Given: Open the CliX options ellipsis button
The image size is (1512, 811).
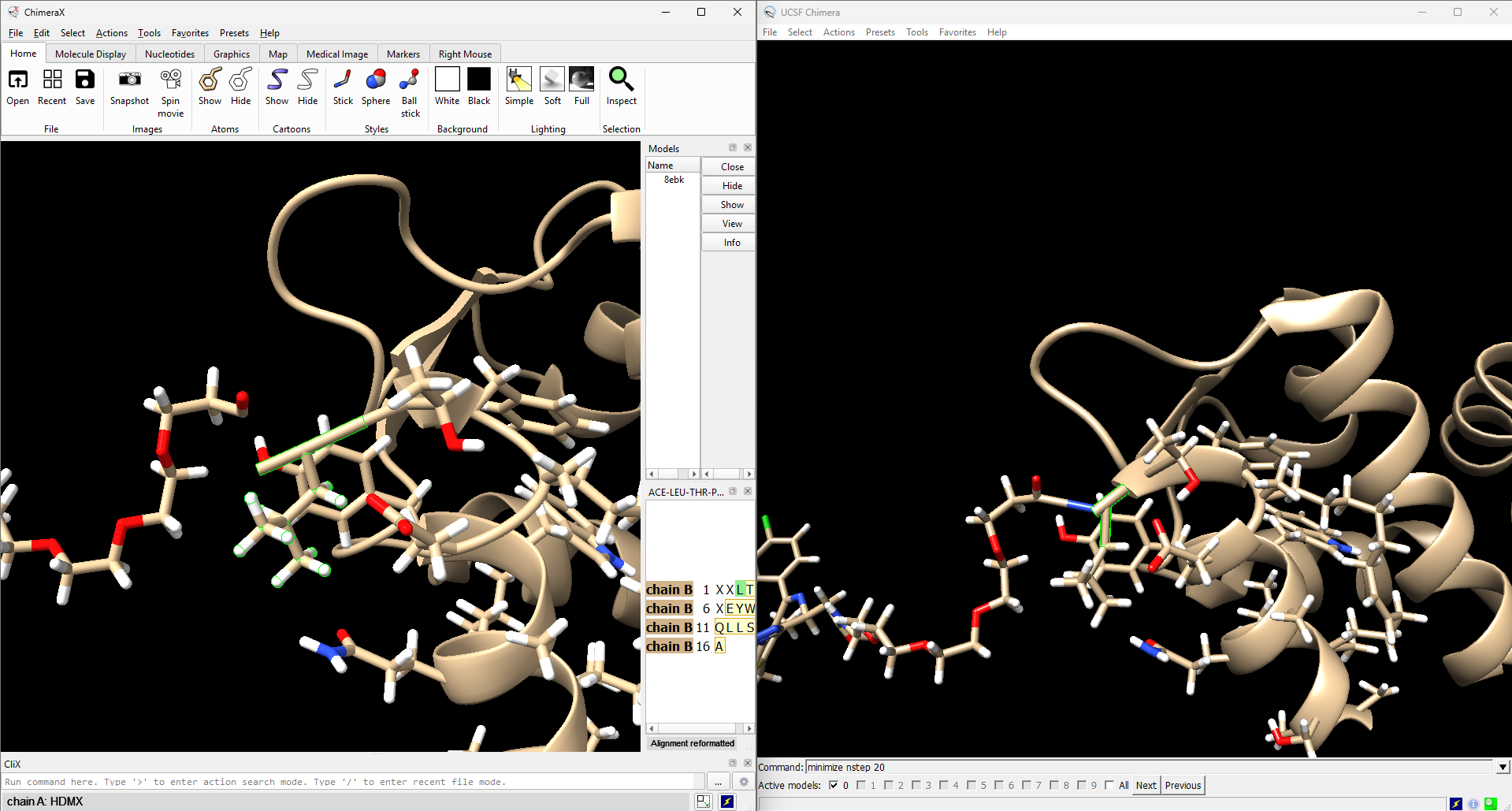Looking at the screenshot, I should (718, 782).
